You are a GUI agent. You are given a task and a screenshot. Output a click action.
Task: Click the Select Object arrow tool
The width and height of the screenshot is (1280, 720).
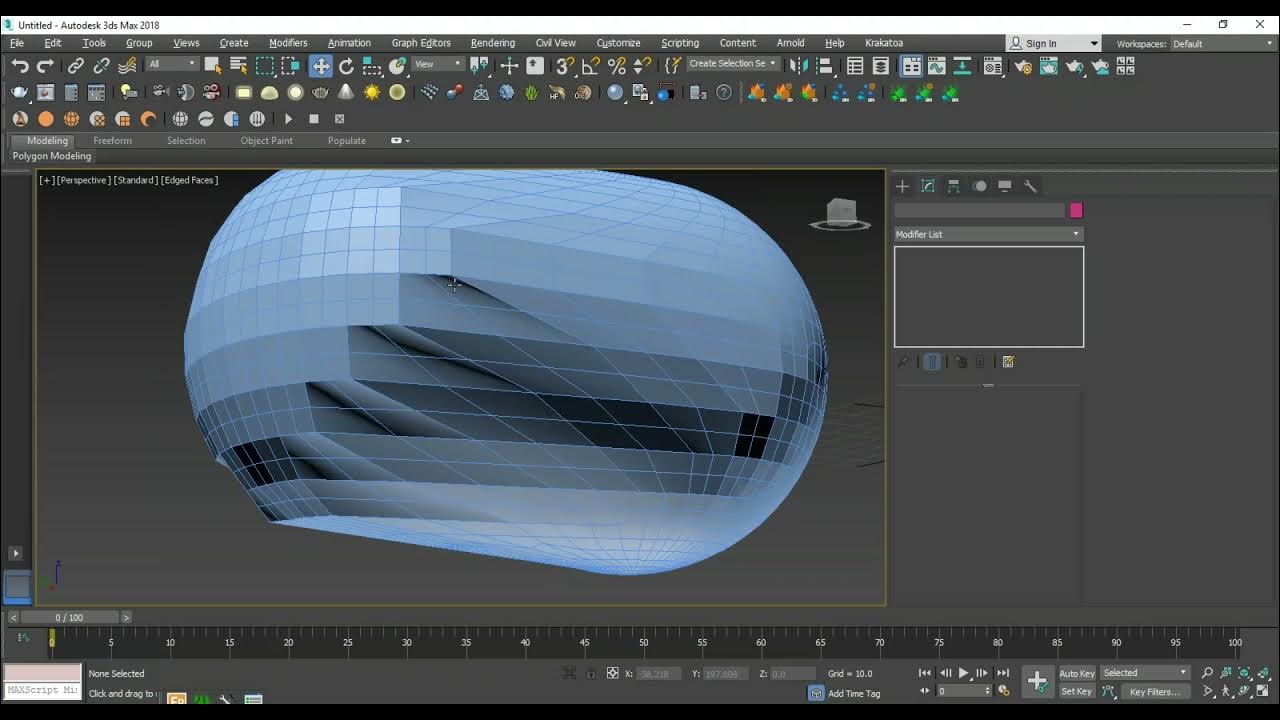(212, 66)
